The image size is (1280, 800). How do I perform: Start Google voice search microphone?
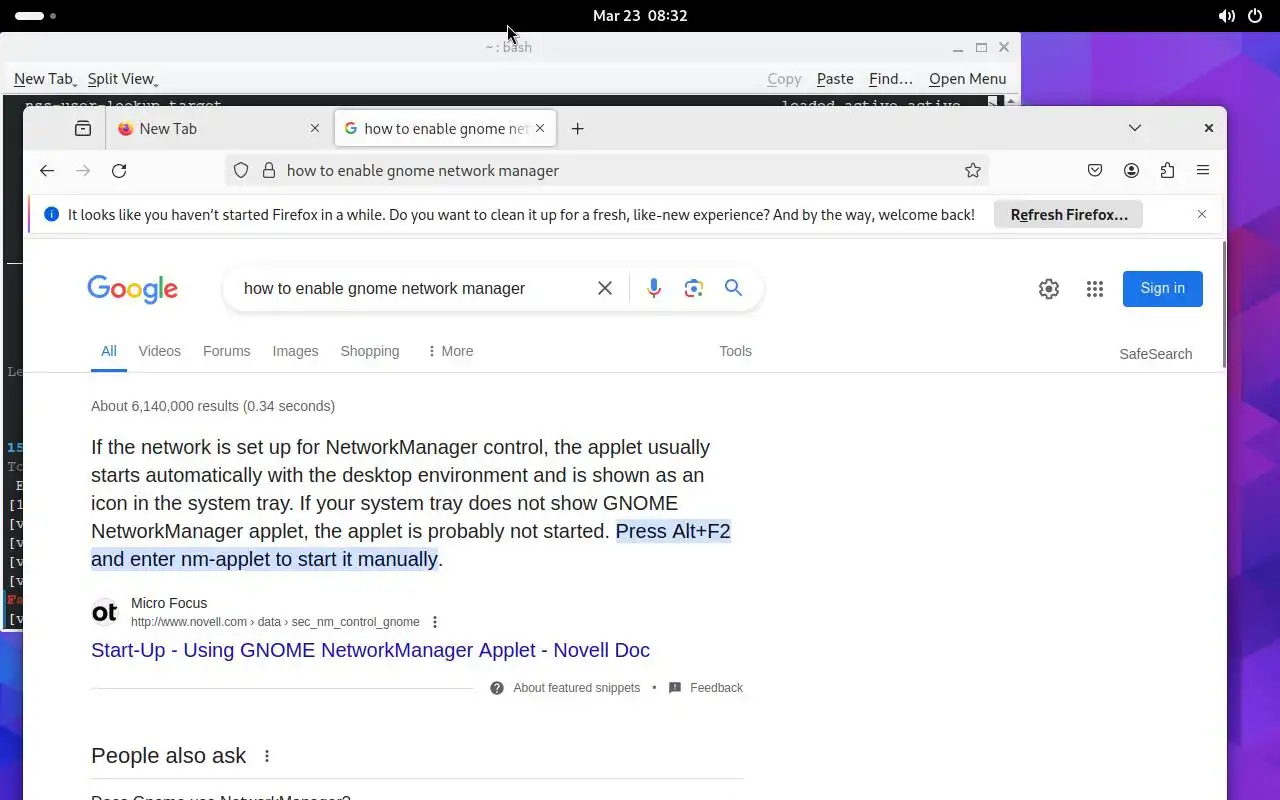(x=653, y=288)
